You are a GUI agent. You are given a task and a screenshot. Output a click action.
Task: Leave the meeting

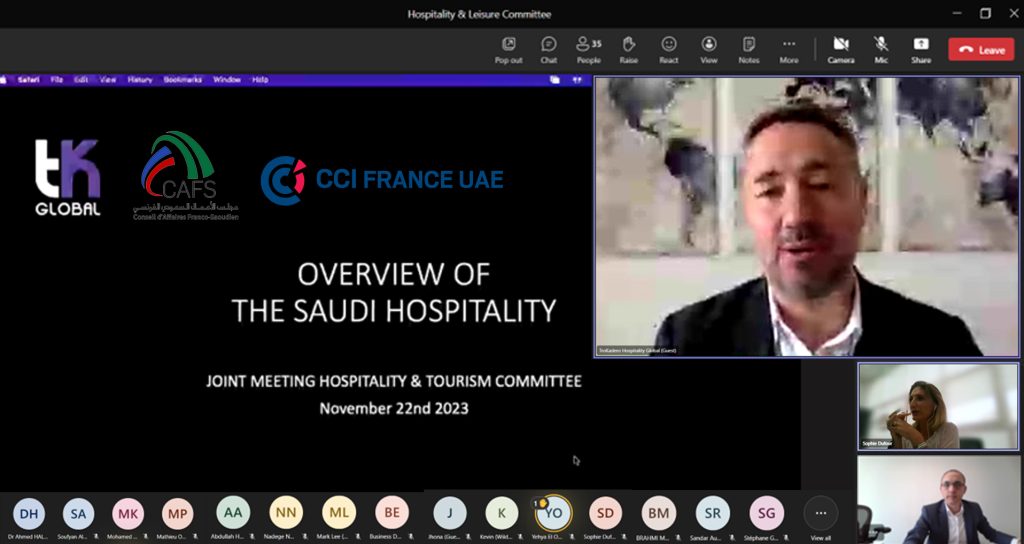[x=981, y=50]
